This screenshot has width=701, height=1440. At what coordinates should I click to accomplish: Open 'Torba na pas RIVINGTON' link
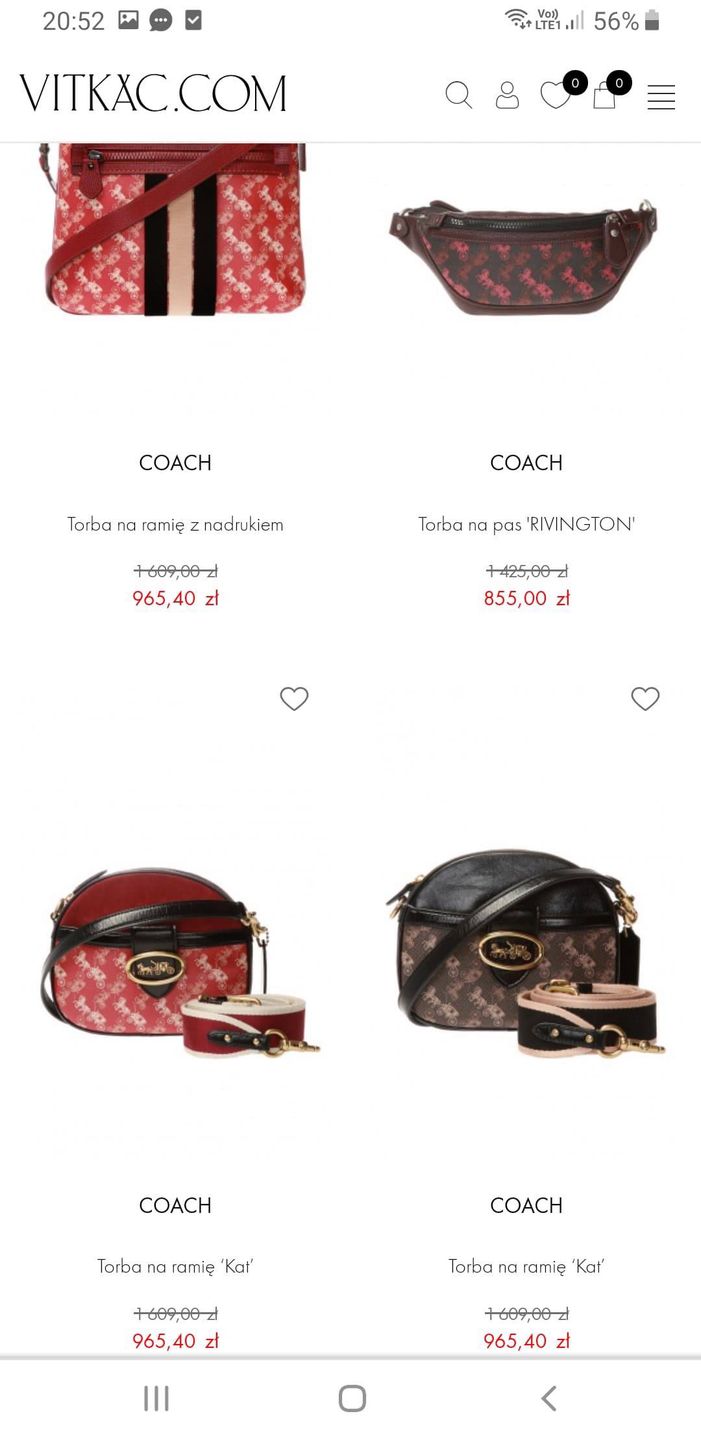click(527, 524)
